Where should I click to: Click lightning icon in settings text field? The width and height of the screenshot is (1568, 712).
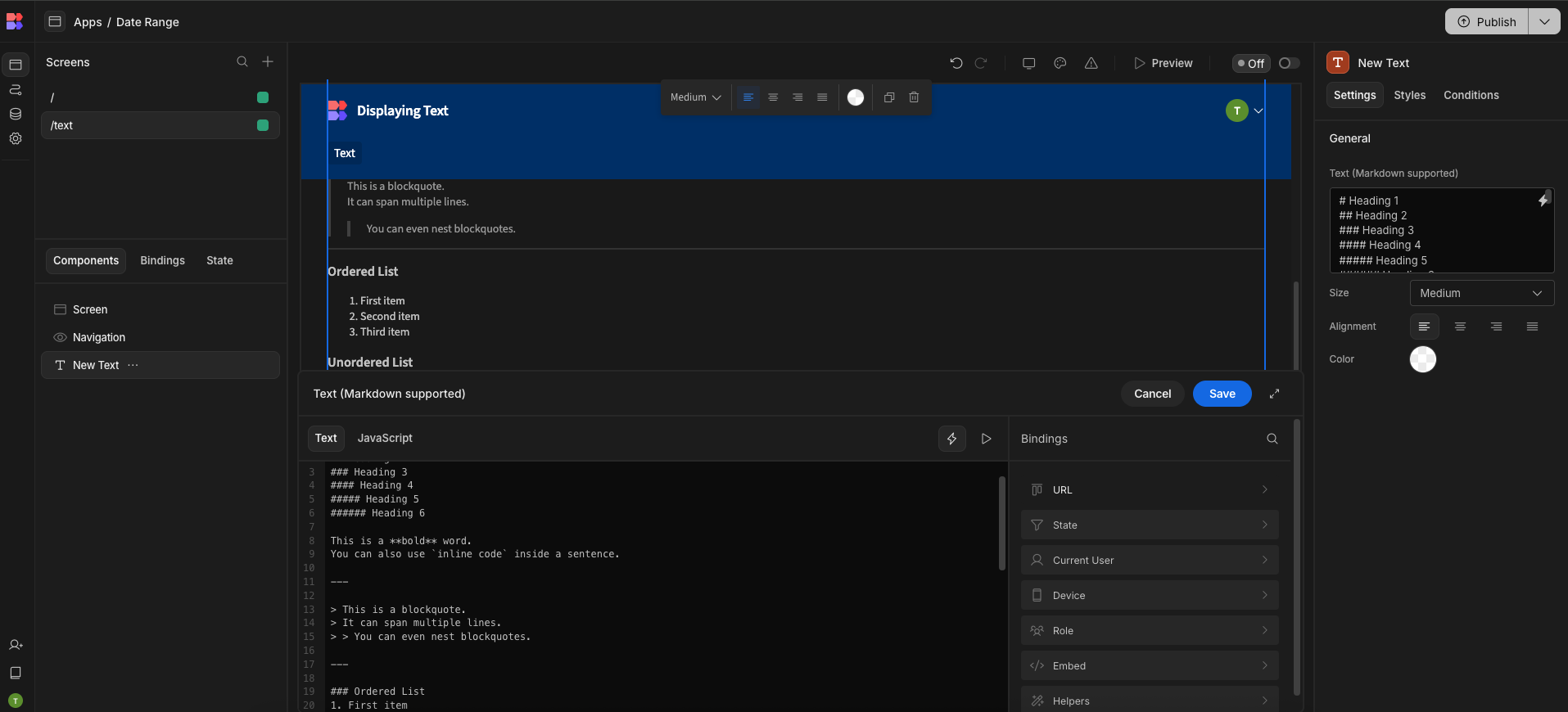(1543, 200)
